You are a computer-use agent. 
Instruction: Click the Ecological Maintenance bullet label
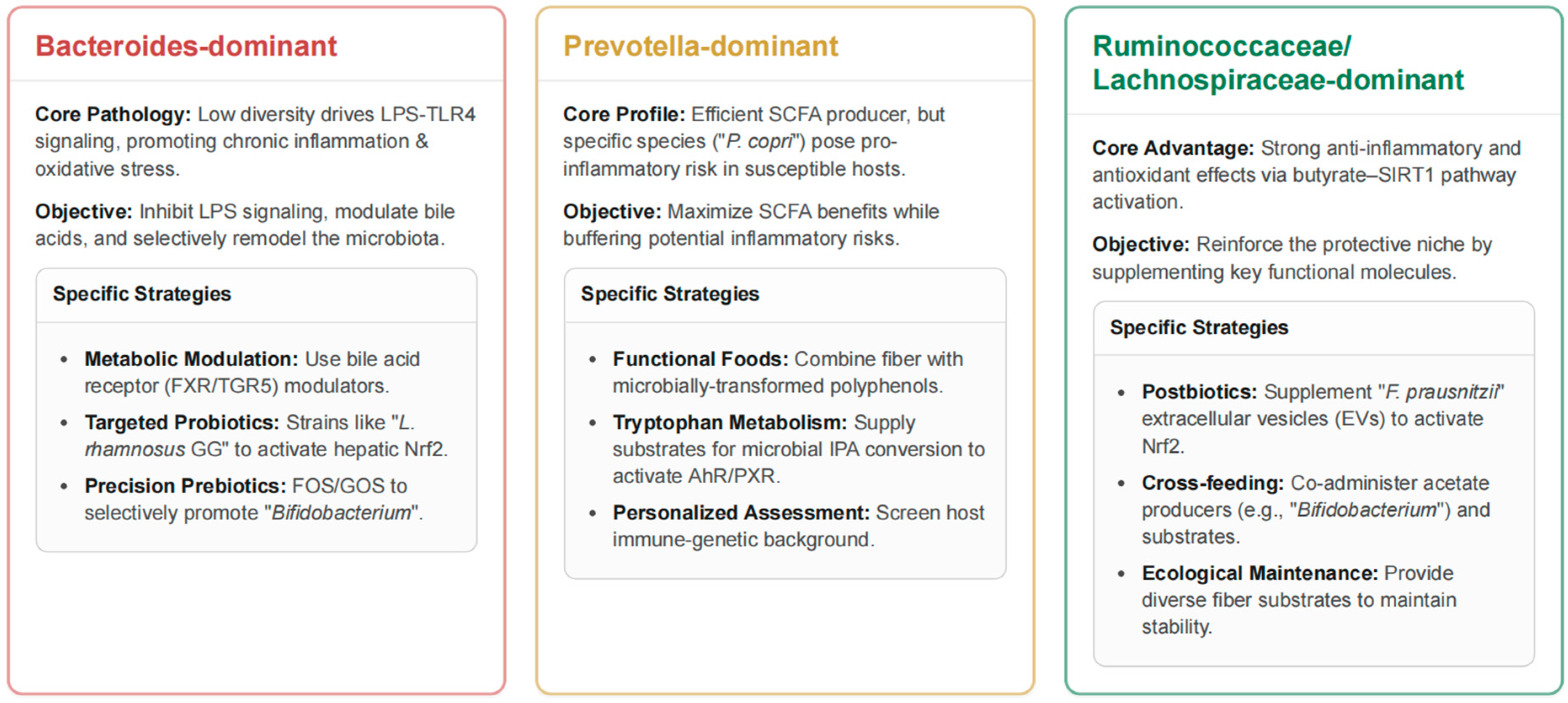1259,573
